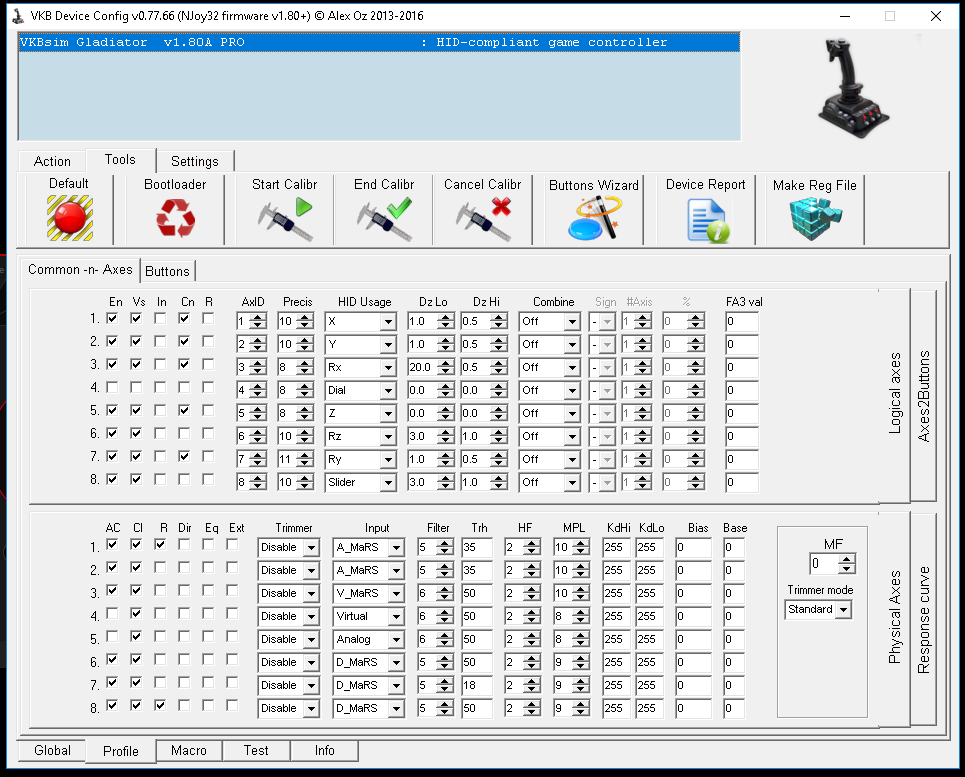The width and height of the screenshot is (965, 777).
Task: Toggle Vs checkbox for logical axis 1
Action: 136,318
